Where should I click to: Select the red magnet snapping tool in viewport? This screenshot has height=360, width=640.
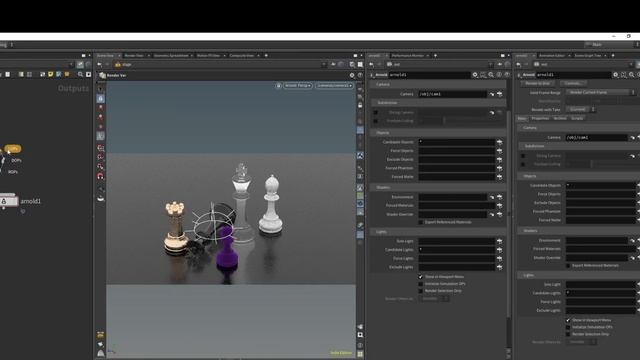pyautogui.click(x=100, y=176)
